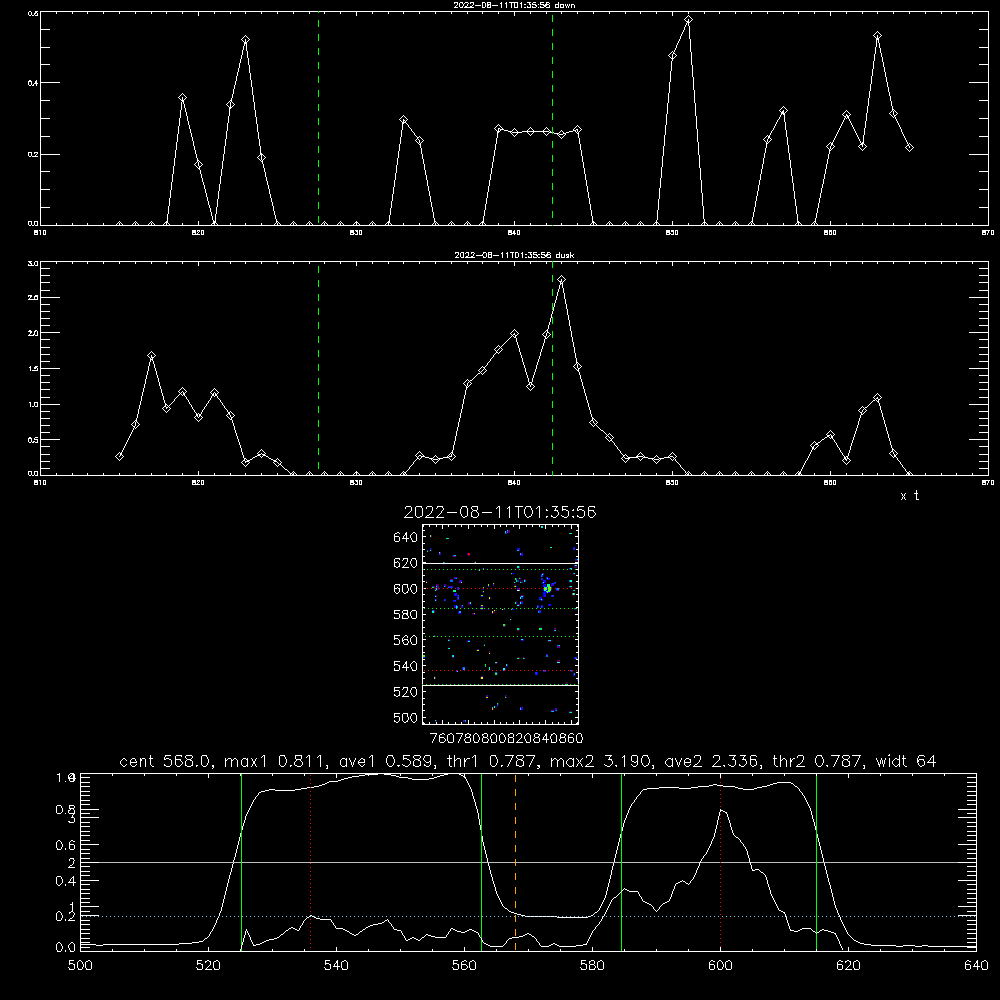The height and width of the screenshot is (1000, 1000).
Task: Click the 2.0 label on the dusk plot y-axis
Action: click(32, 333)
